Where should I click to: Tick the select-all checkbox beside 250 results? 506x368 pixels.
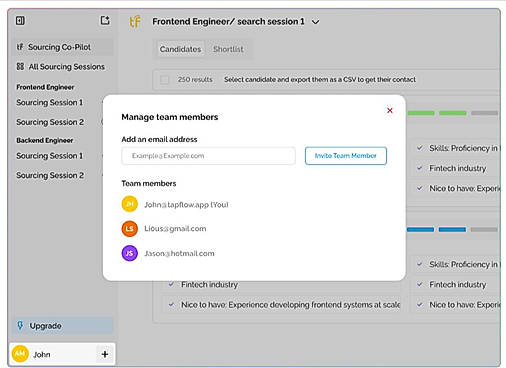[165, 80]
